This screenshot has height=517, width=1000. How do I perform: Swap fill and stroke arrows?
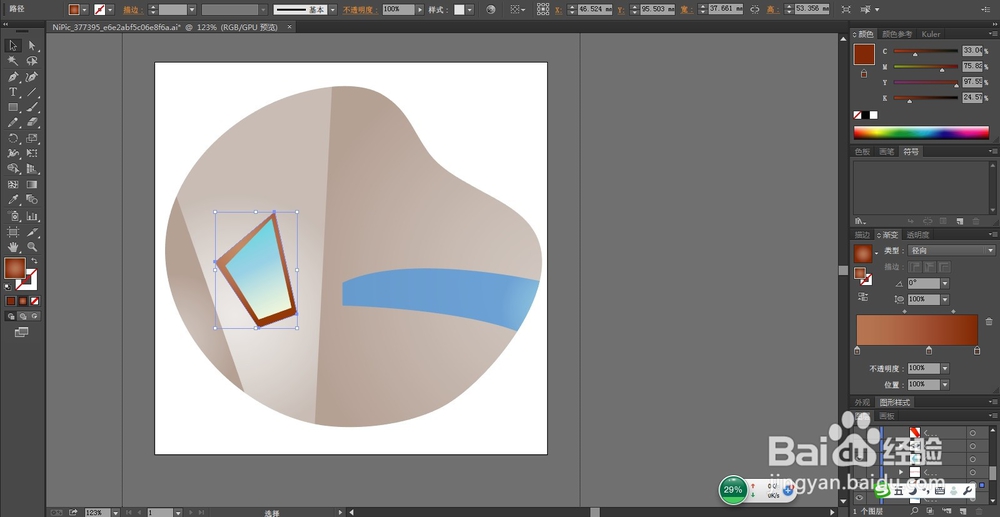click(x=34, y=261)
